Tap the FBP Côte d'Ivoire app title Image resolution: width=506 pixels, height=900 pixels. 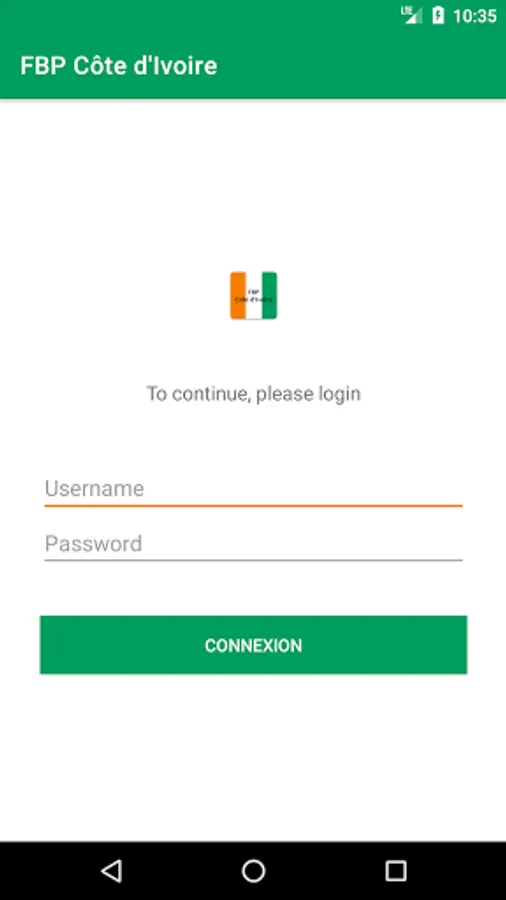(119, 66)
